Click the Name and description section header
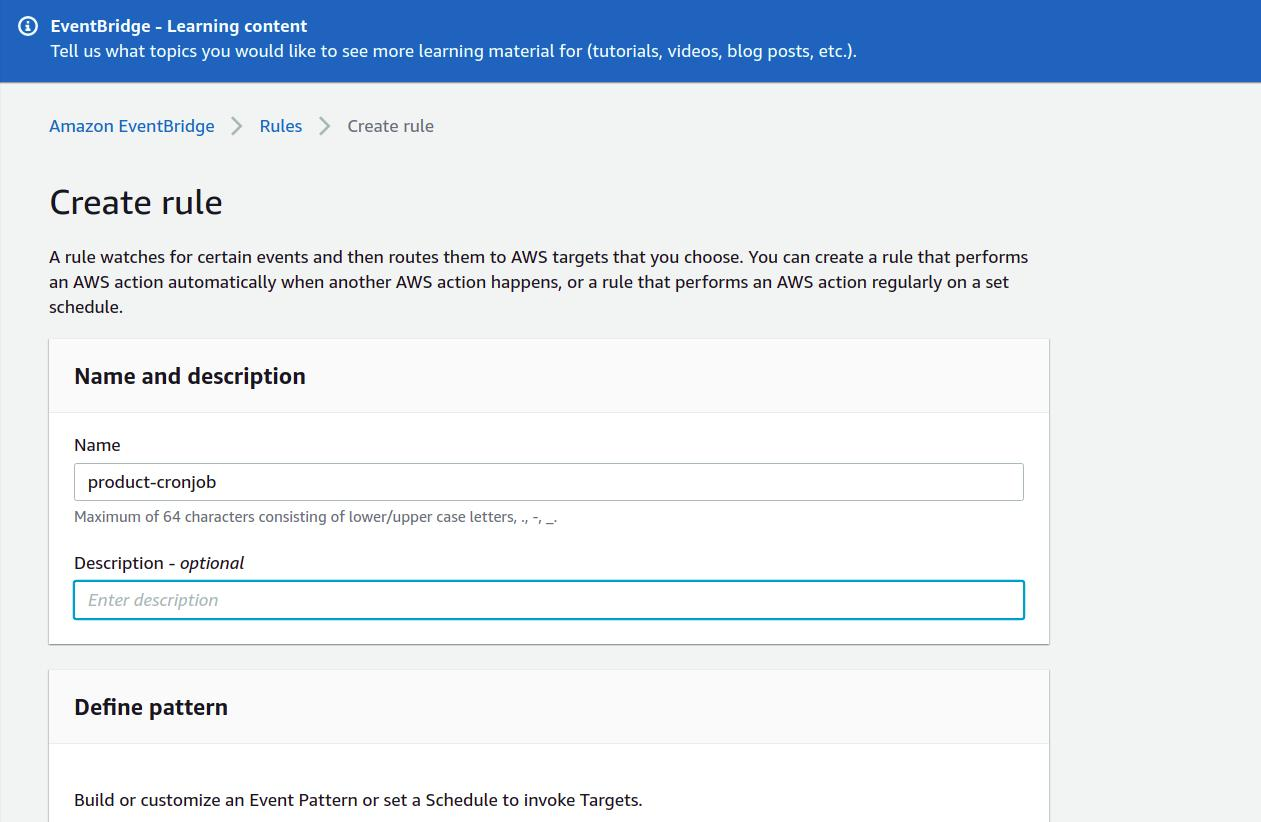 (190, 376)
